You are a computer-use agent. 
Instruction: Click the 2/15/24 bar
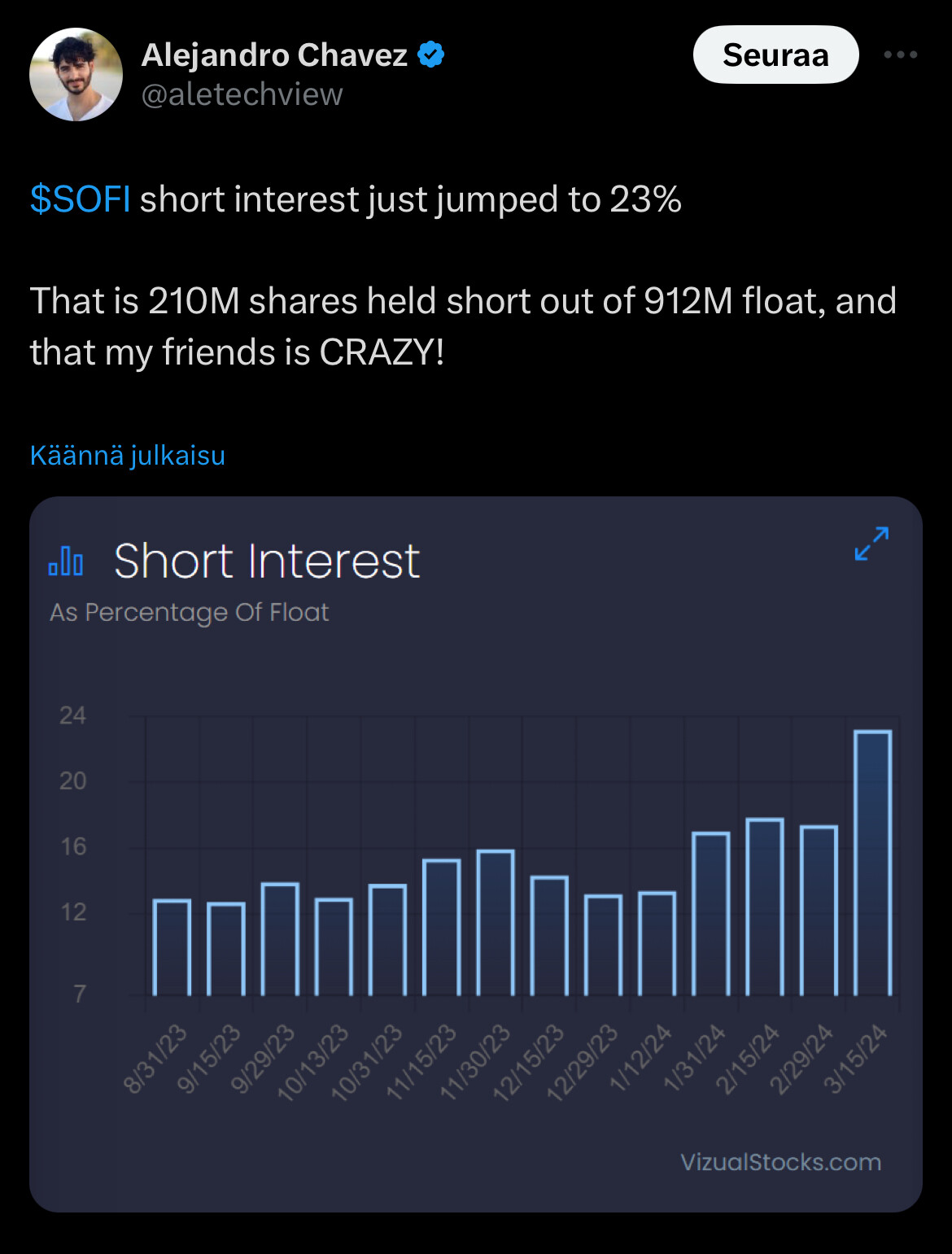pyautogui.click(x=765, y=907)
